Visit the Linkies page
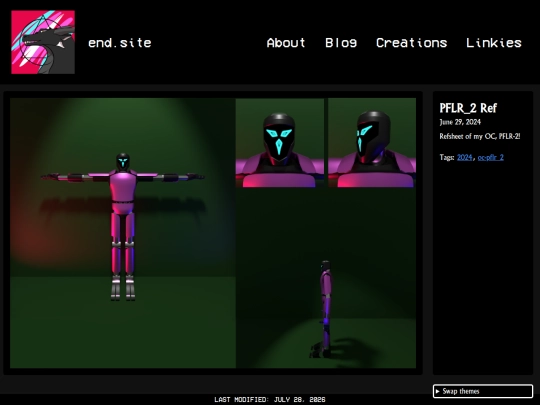This screenshot has width=540, height=405. [x=494, y=43]
